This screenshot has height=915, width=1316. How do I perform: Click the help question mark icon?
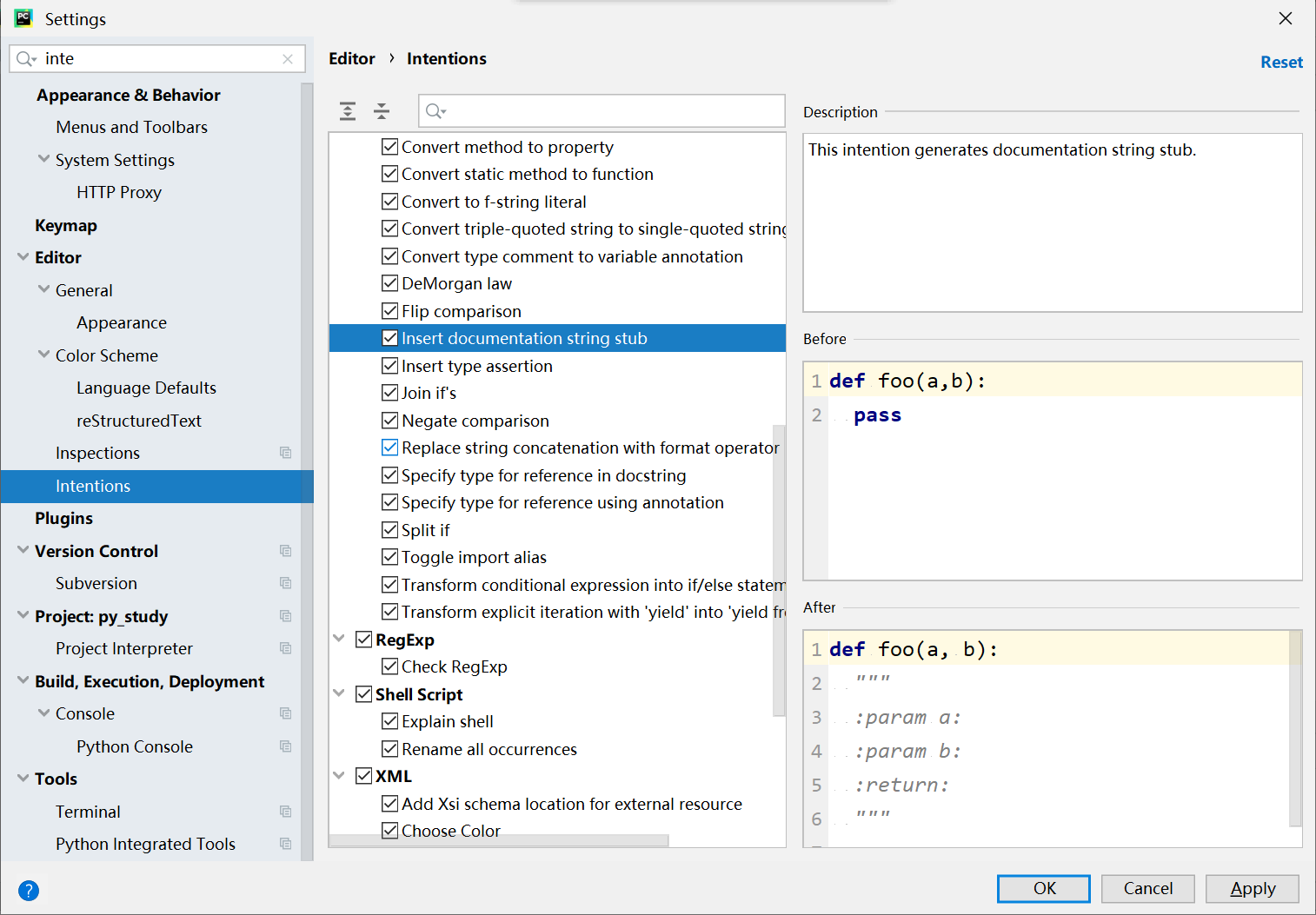(x=29, y=891)
